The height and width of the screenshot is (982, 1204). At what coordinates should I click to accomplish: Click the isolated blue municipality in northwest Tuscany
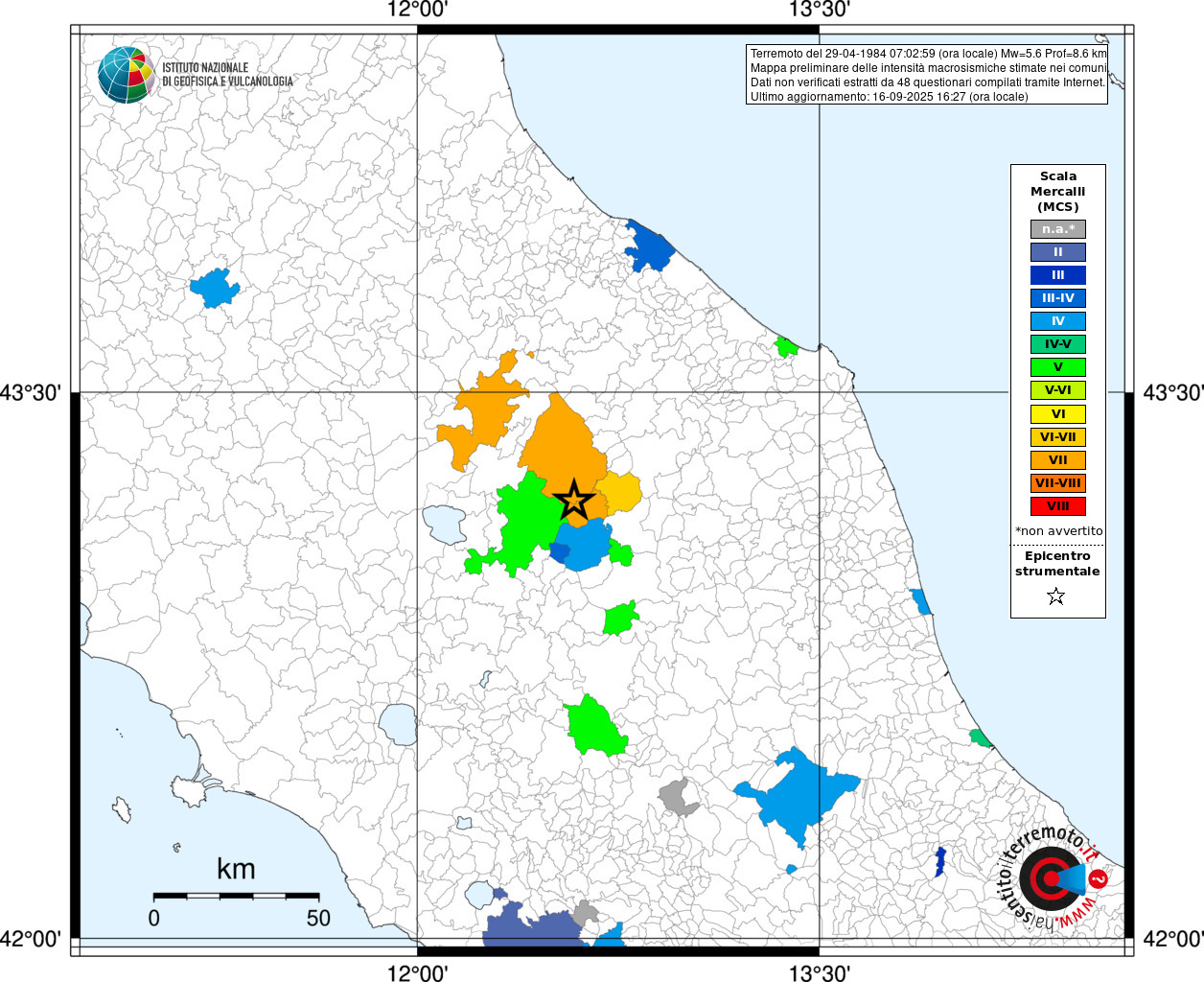215,287
